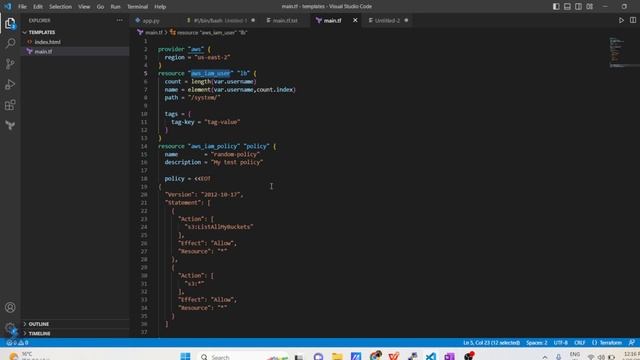Open the Search view in activity bar
640x360 pixels.
pyautogui.click(x=10, y=43)
